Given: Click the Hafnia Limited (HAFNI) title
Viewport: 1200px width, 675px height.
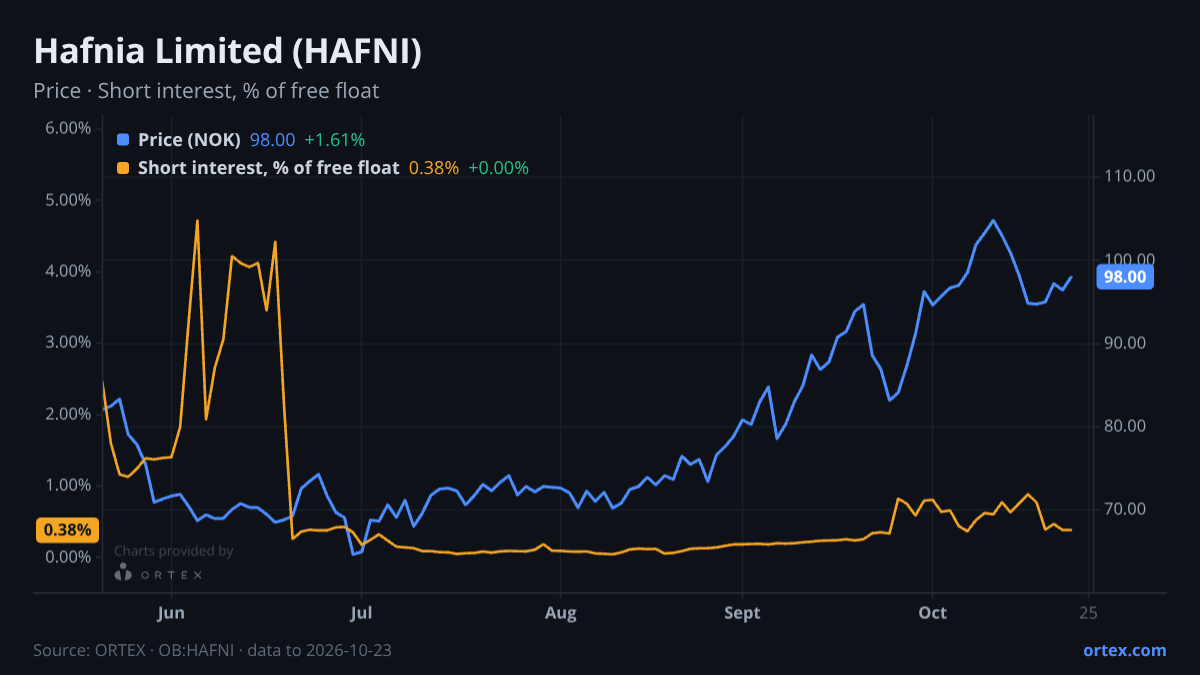Looking at the screenshot, I should pyautogui.click(x=227, y=52).
